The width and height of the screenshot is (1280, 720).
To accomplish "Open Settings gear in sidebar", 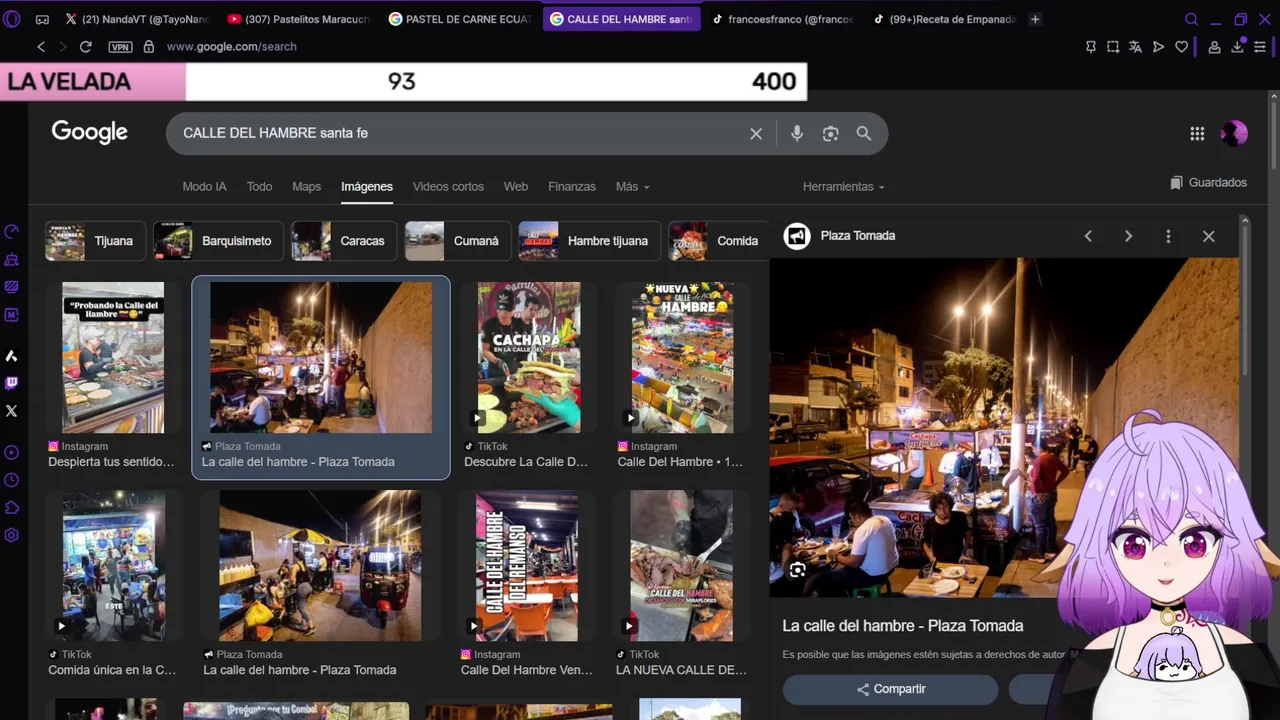I will pos(12,536).
